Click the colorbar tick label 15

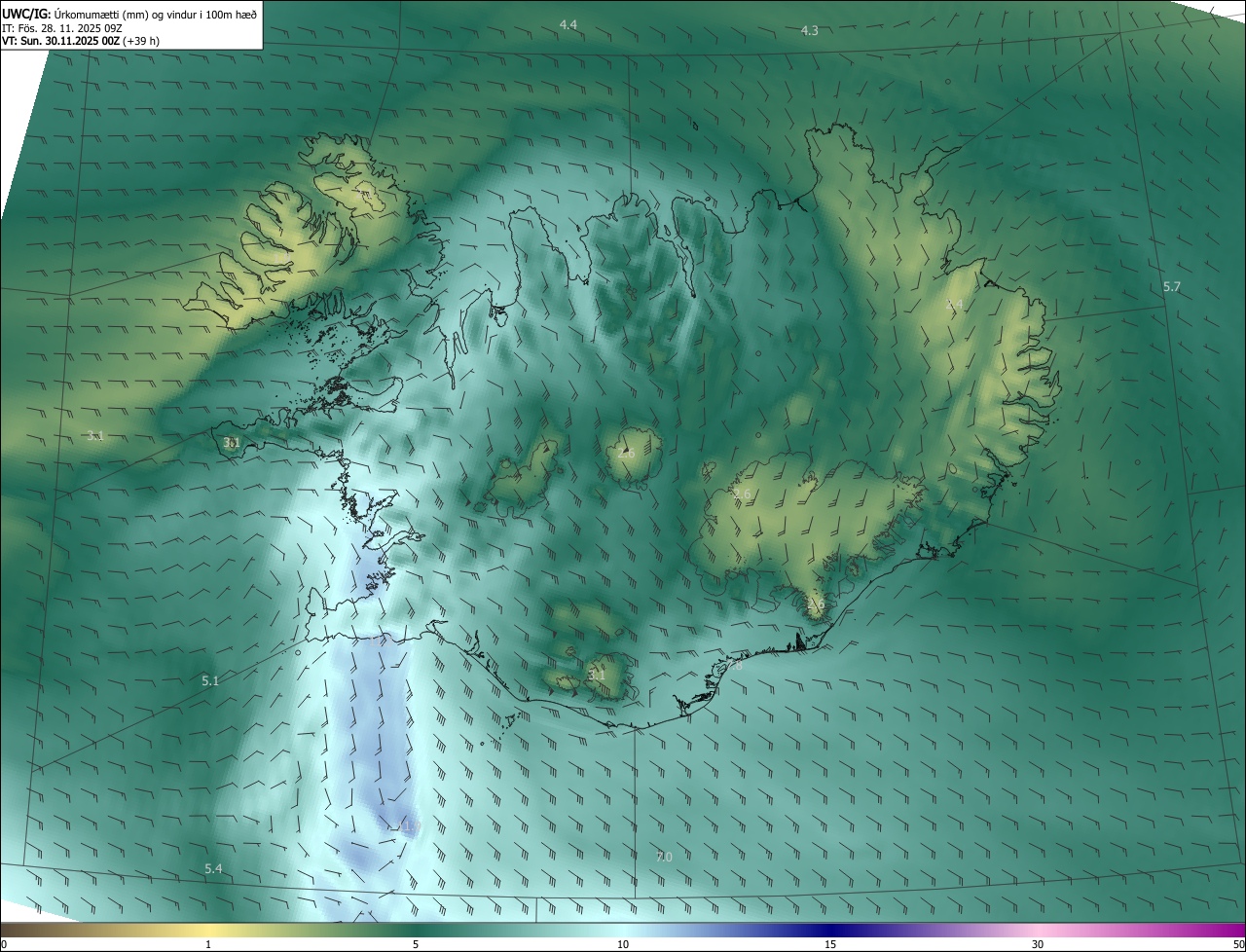[830, 945]
